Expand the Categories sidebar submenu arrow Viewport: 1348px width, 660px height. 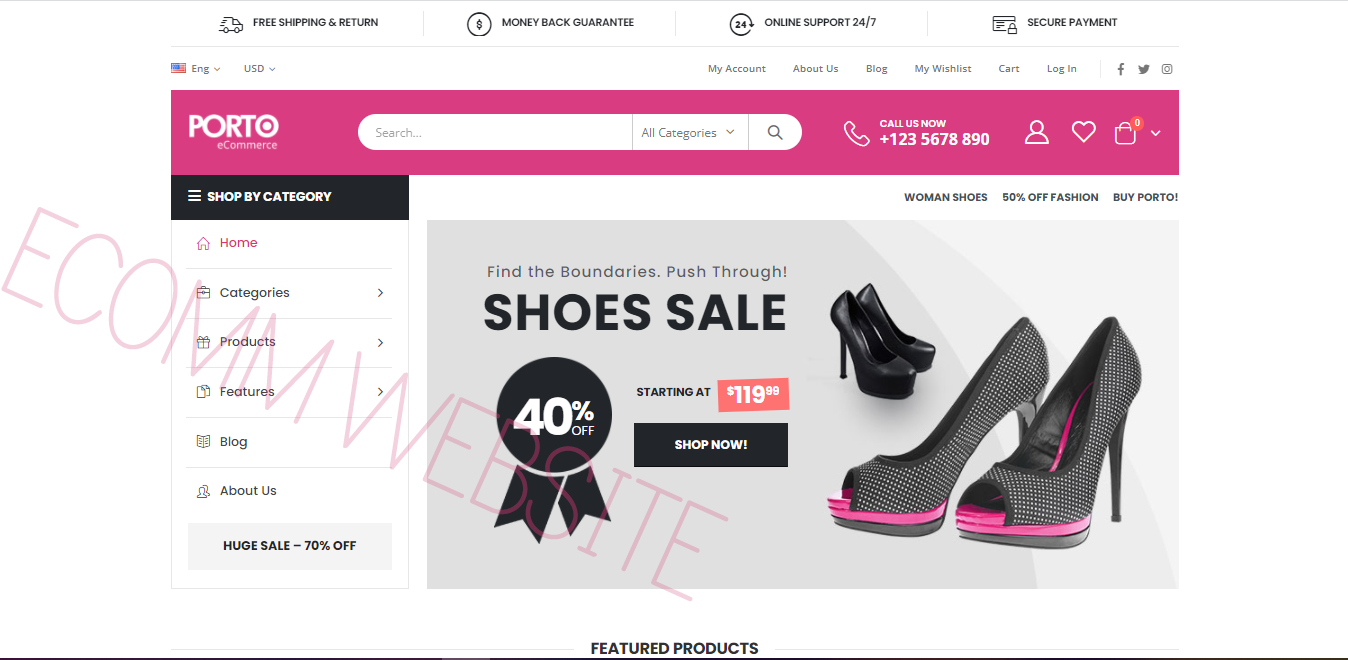380,293
